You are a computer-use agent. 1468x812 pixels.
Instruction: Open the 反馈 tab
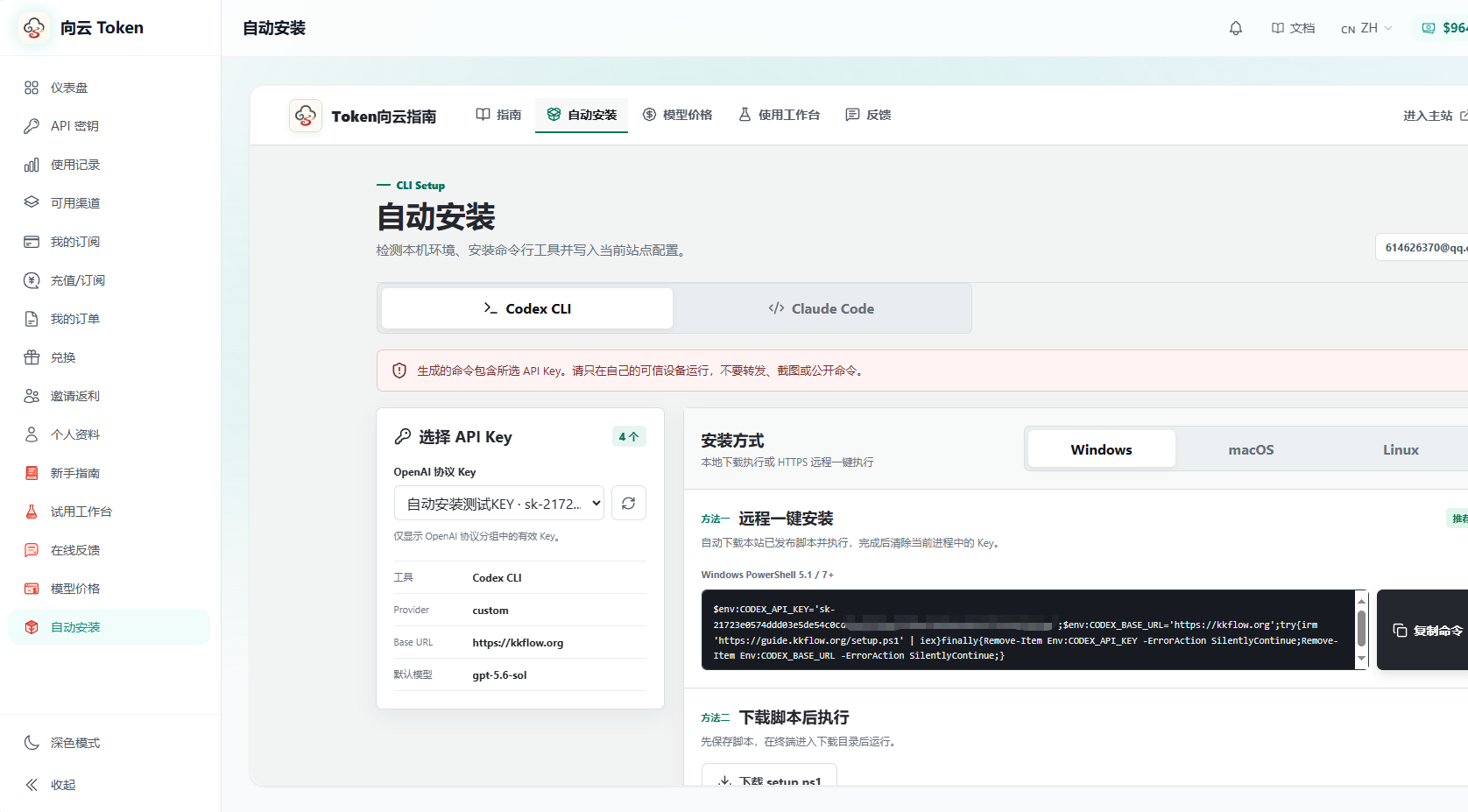coord(868,115)
